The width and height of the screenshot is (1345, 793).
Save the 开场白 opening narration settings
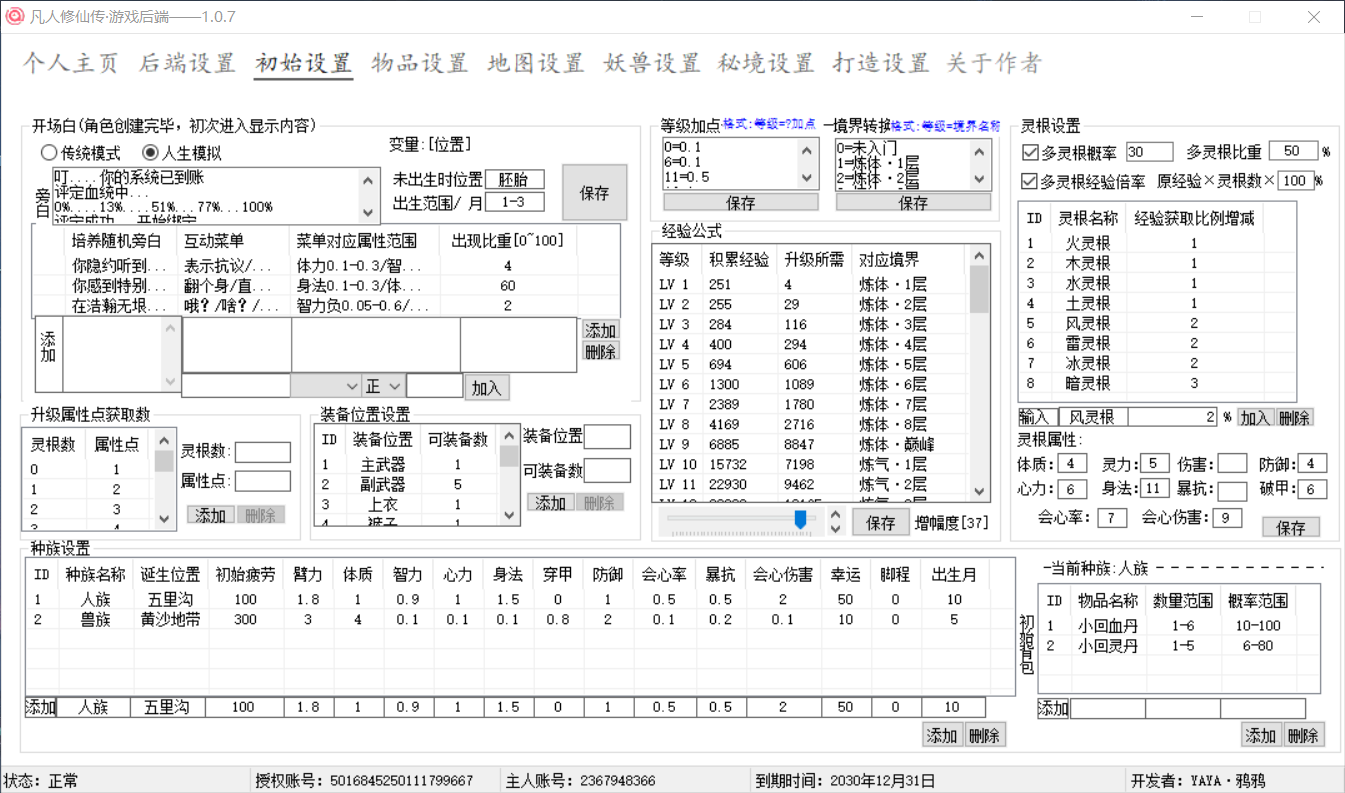coord(594,193)
